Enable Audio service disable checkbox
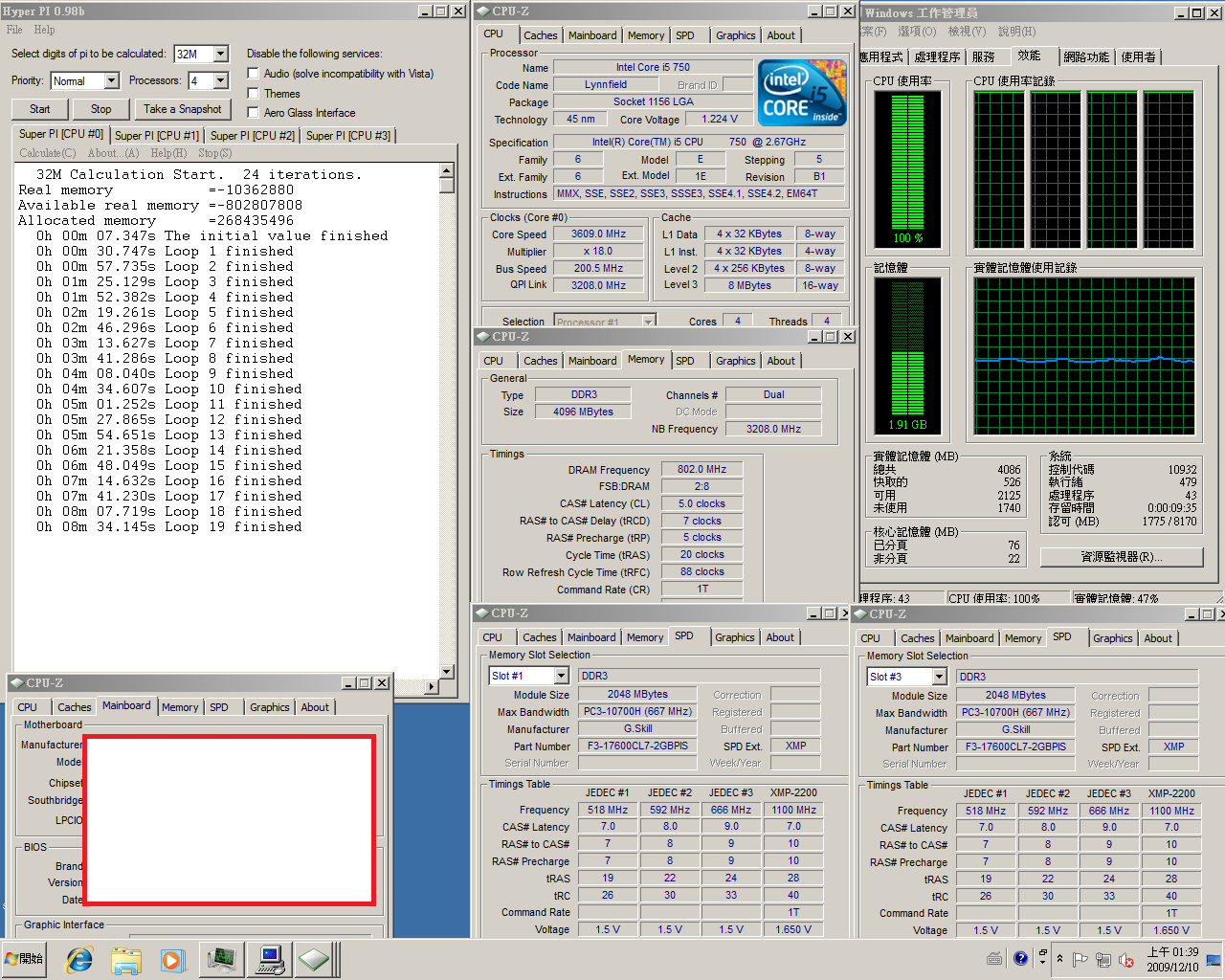1225x980 pixels. [253, 73]
